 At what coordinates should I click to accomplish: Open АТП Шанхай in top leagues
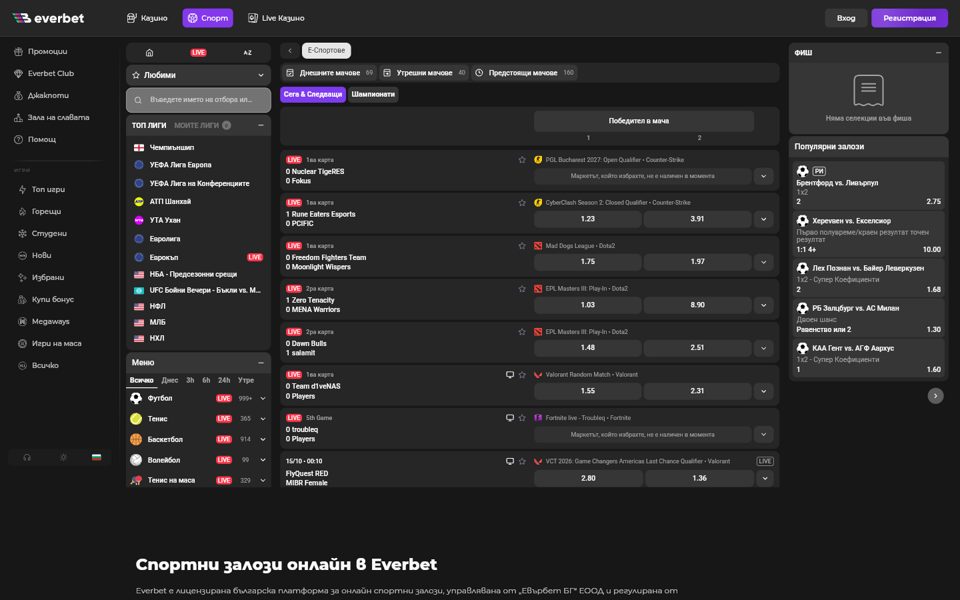170,201
